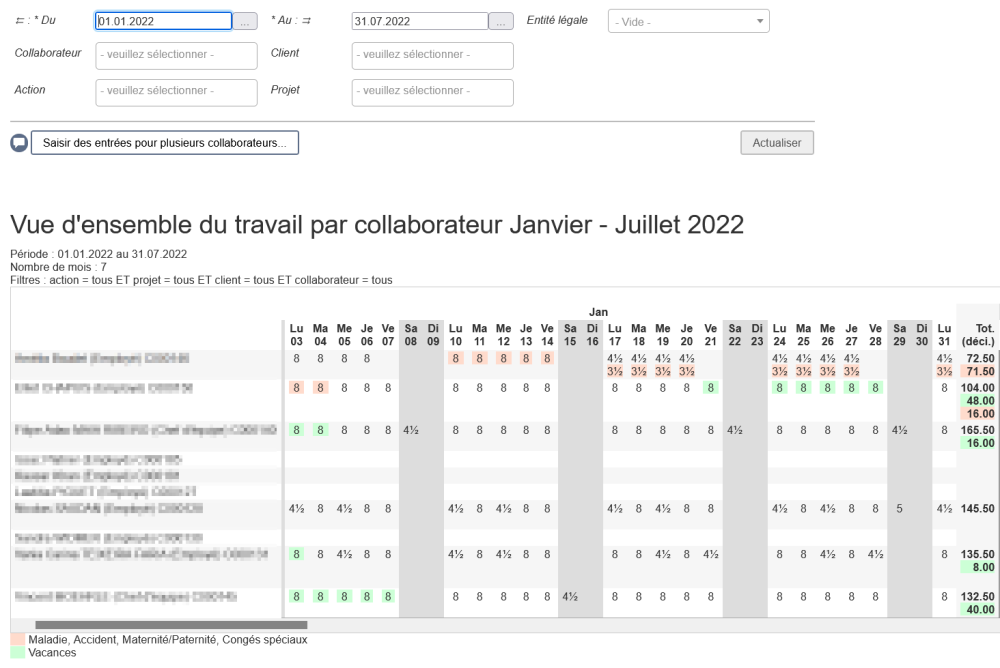
Task: Click the Tot. (déci.) column header
Action: (x=976, y=334)
